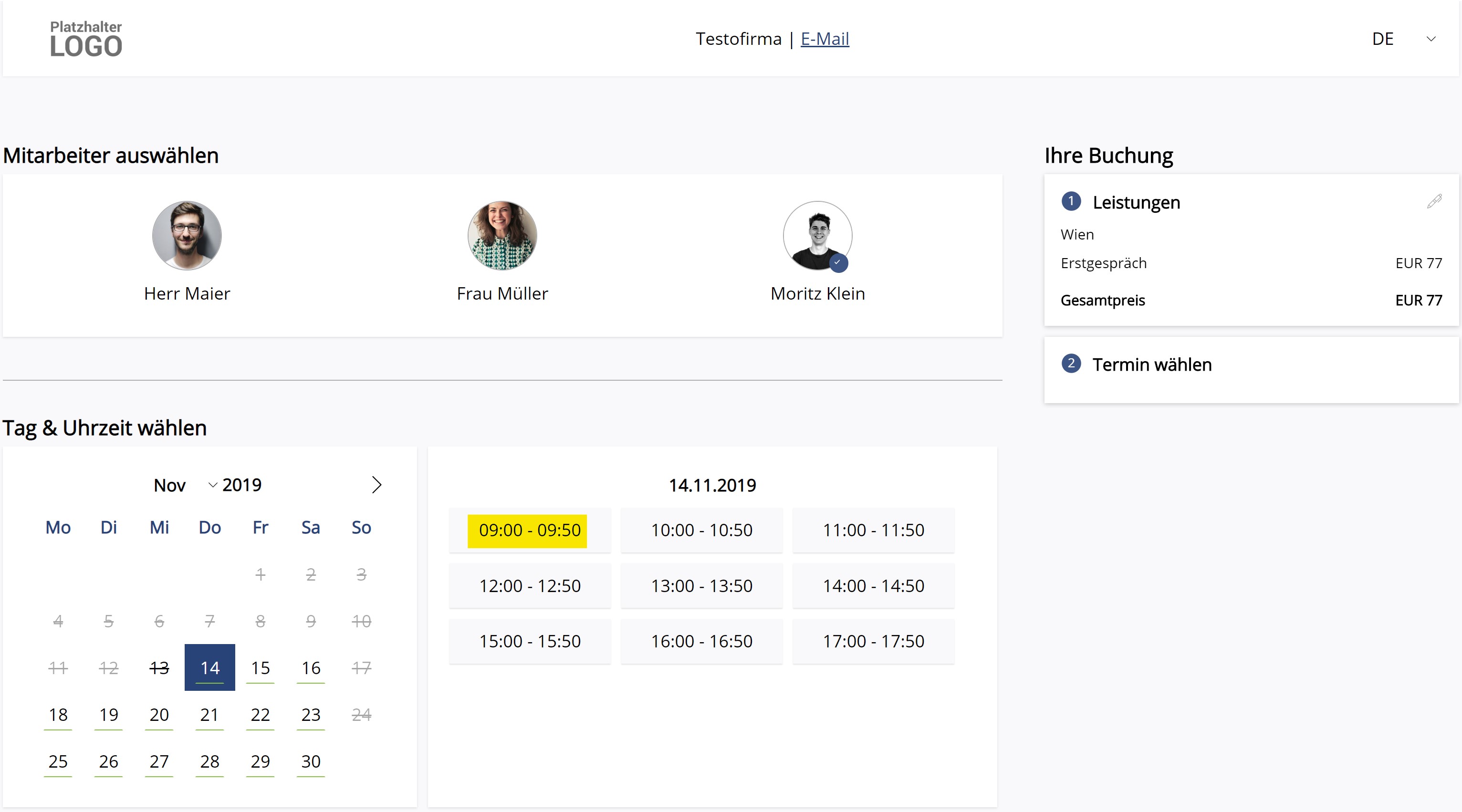Open the Nov month dropdown
The image size is (1462, 812).
click(185, 485)
